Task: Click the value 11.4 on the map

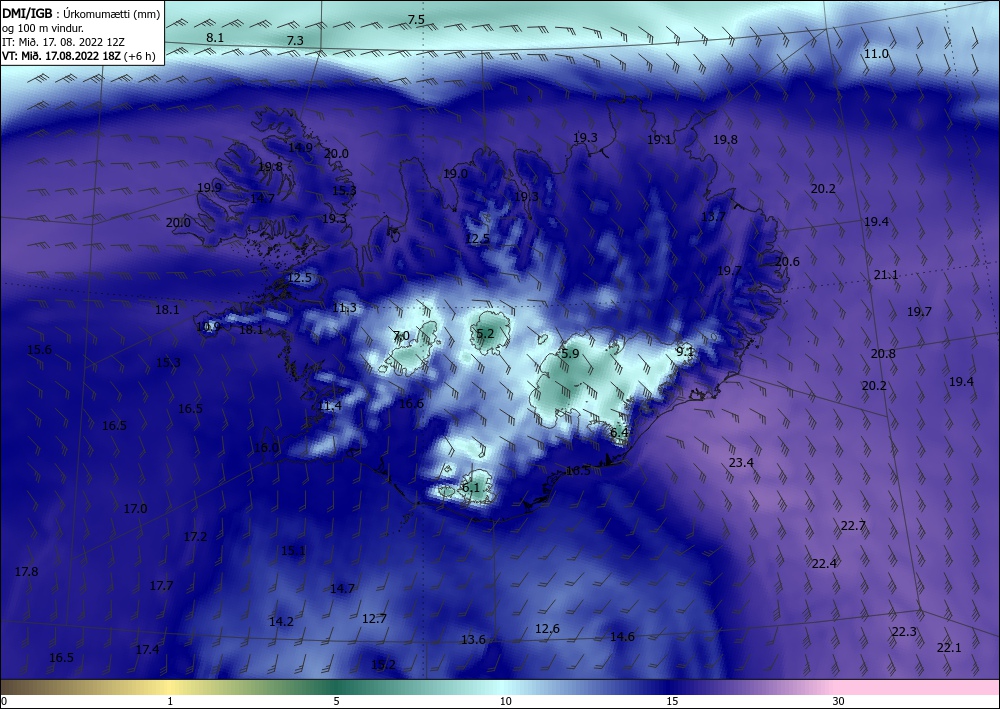Action: point(330,406)
